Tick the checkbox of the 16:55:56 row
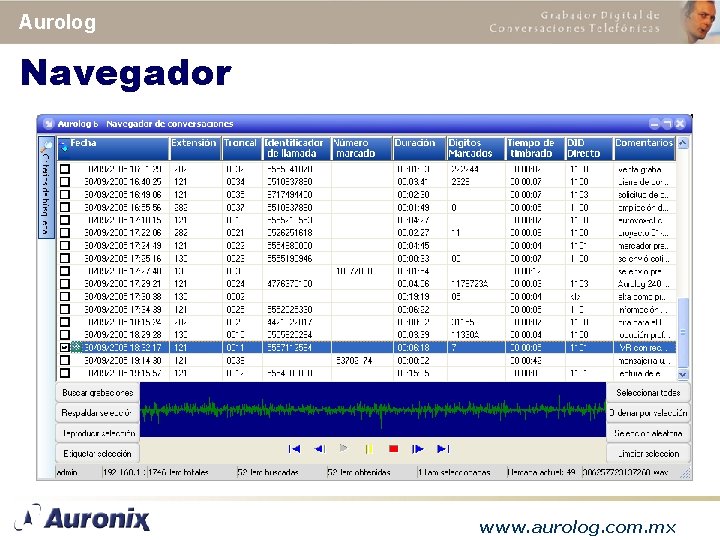The width and height of the screenshot is (720, 540). point(65,208)
